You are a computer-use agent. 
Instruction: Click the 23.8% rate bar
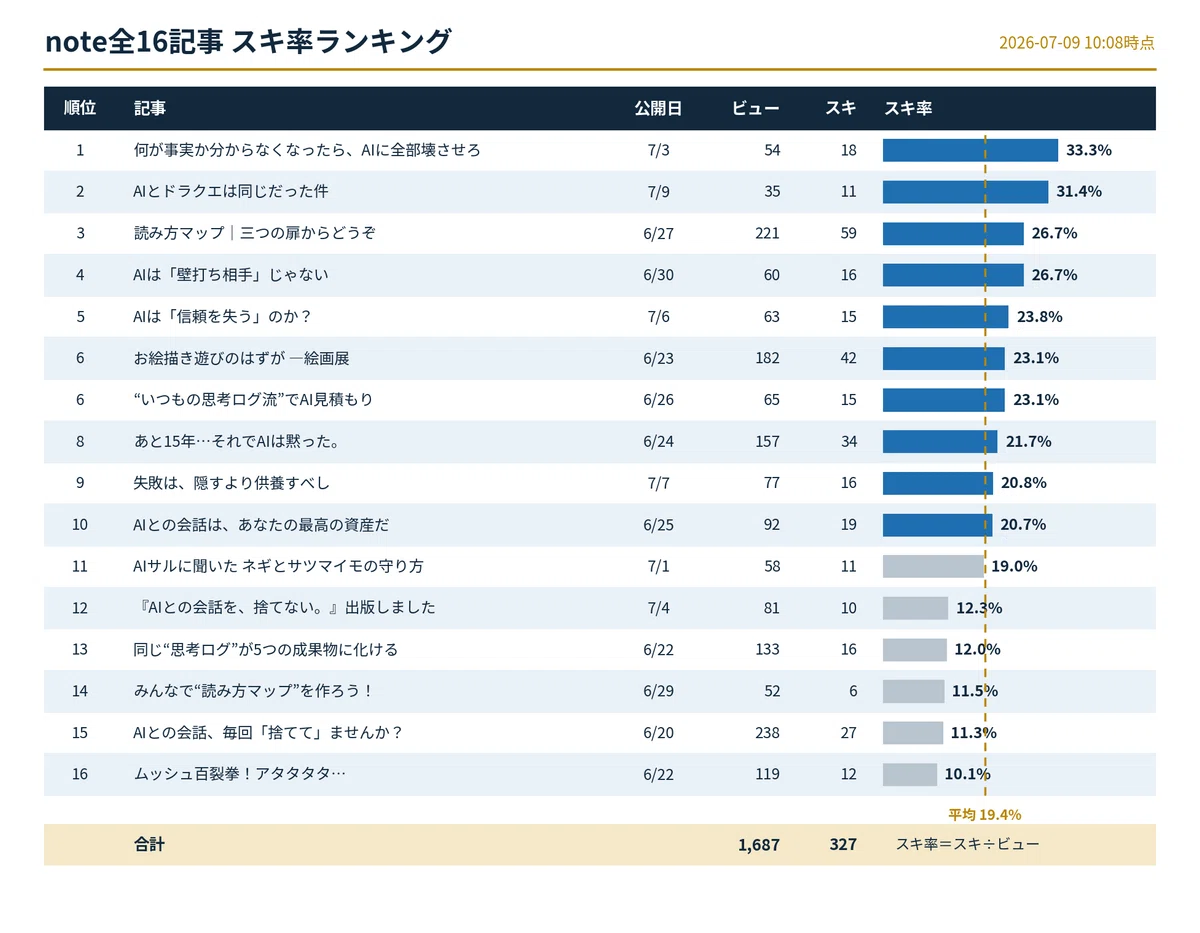(x=945, y=317)
